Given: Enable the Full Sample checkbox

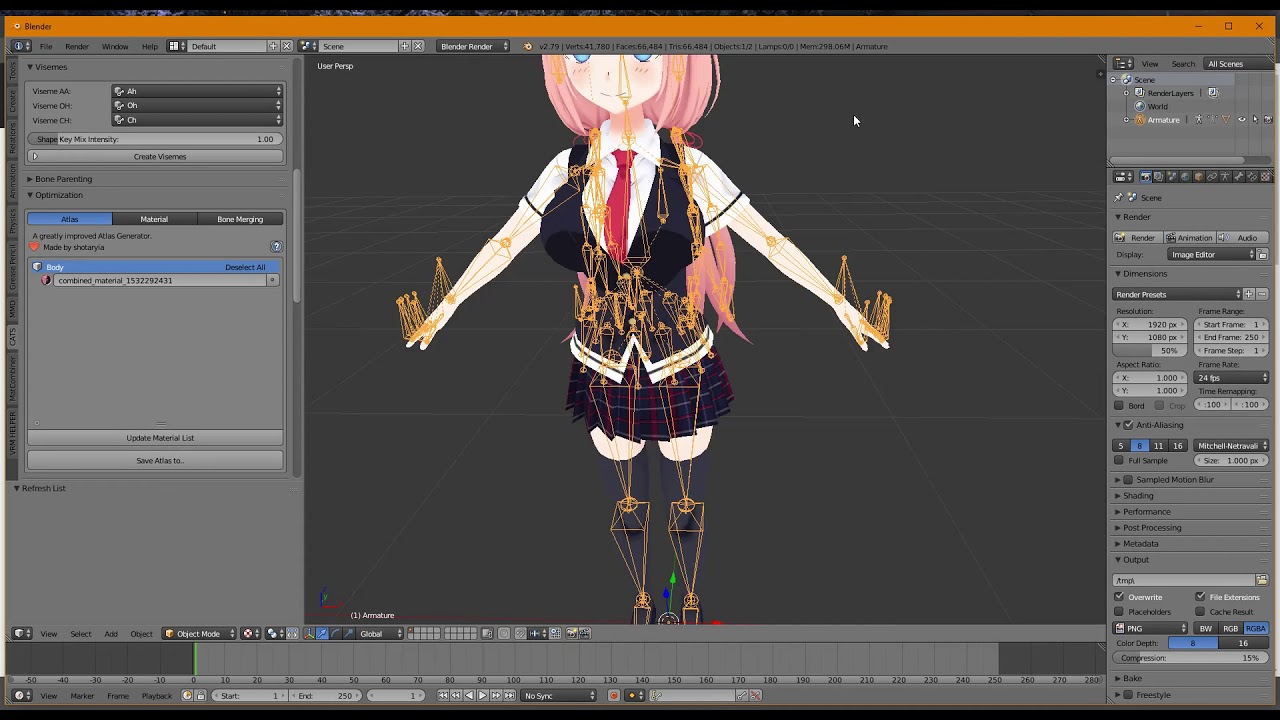Looking at the screenshot, I should coord(1119,461).
